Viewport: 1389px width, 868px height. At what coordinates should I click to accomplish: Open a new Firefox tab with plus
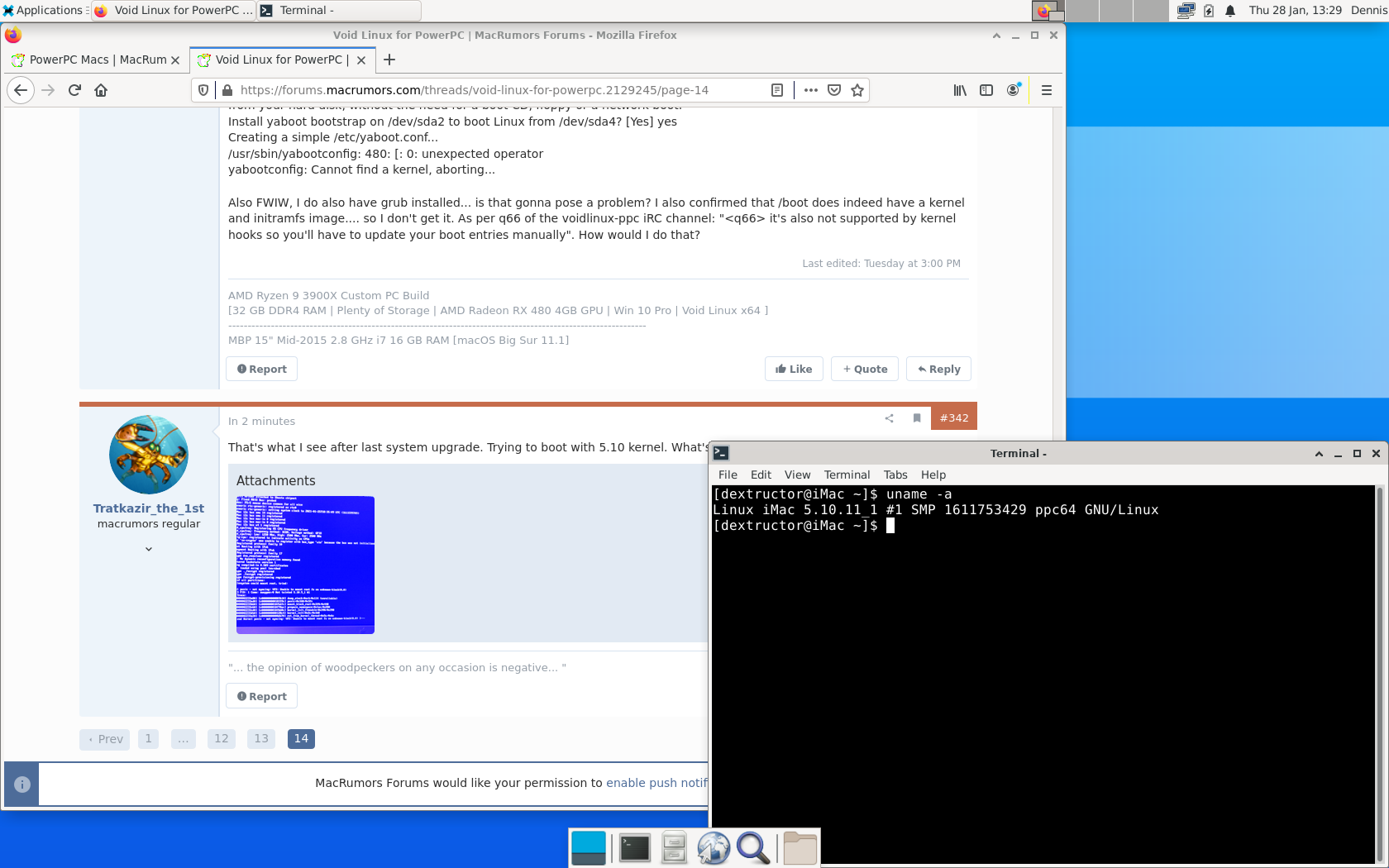coord(389,60)
